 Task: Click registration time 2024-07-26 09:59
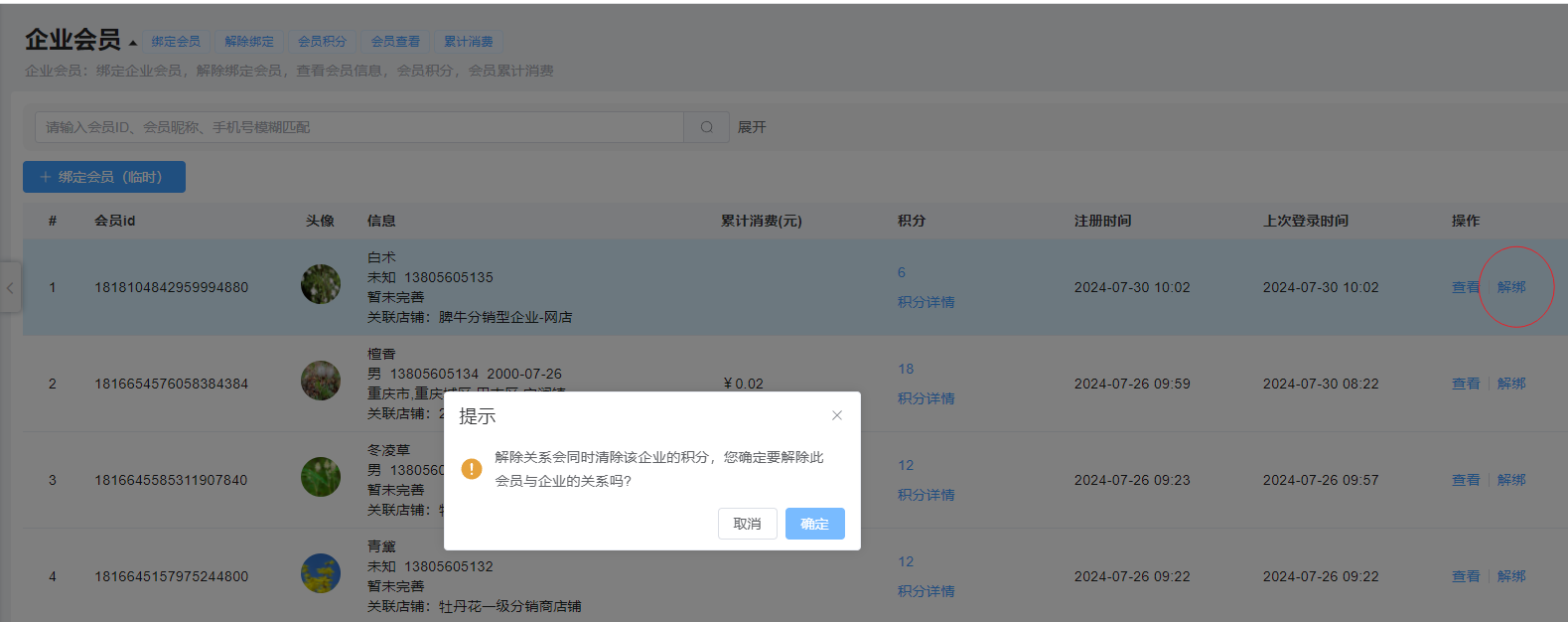coord(1132,384)
